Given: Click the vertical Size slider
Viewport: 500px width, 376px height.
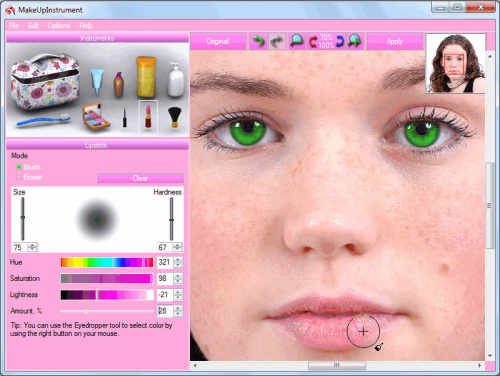Looking at the screenshot, I should [x=23, y=219].
